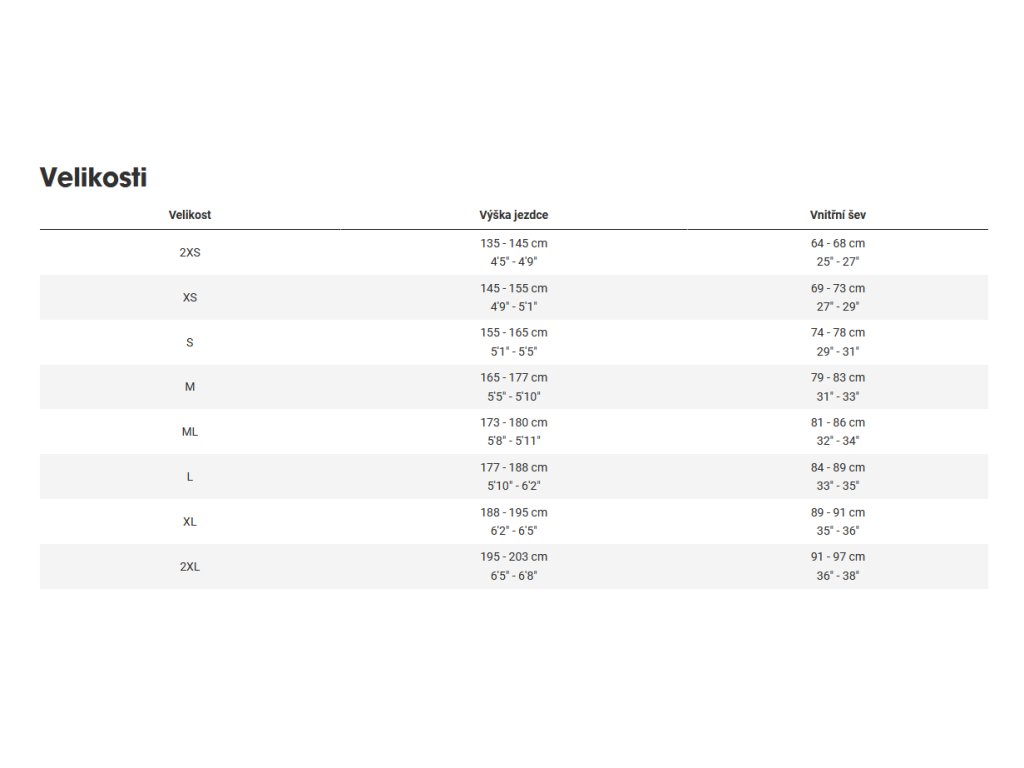Click rider height 165 - 177 cm

(x=514, y=378)
